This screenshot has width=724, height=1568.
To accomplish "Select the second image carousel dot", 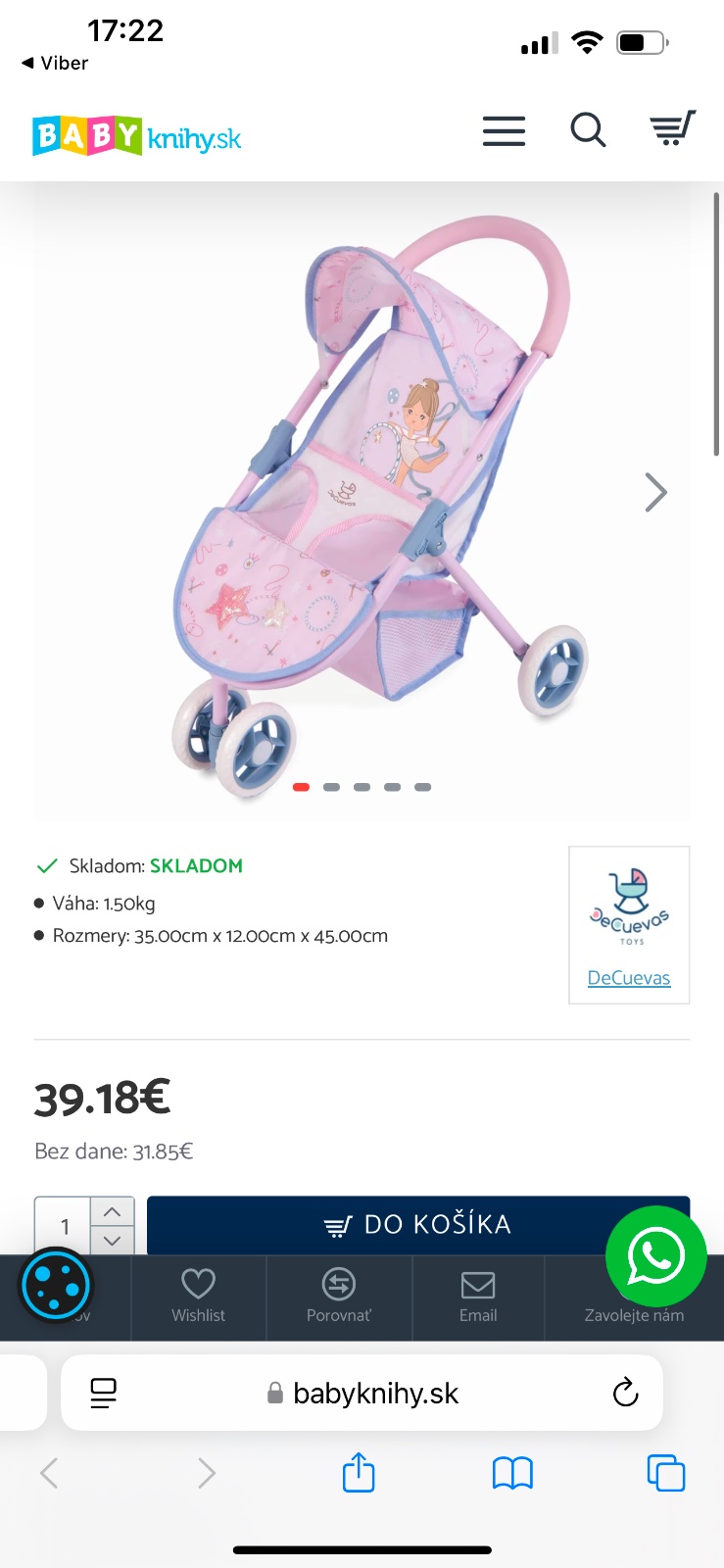I will pos(331,787).
